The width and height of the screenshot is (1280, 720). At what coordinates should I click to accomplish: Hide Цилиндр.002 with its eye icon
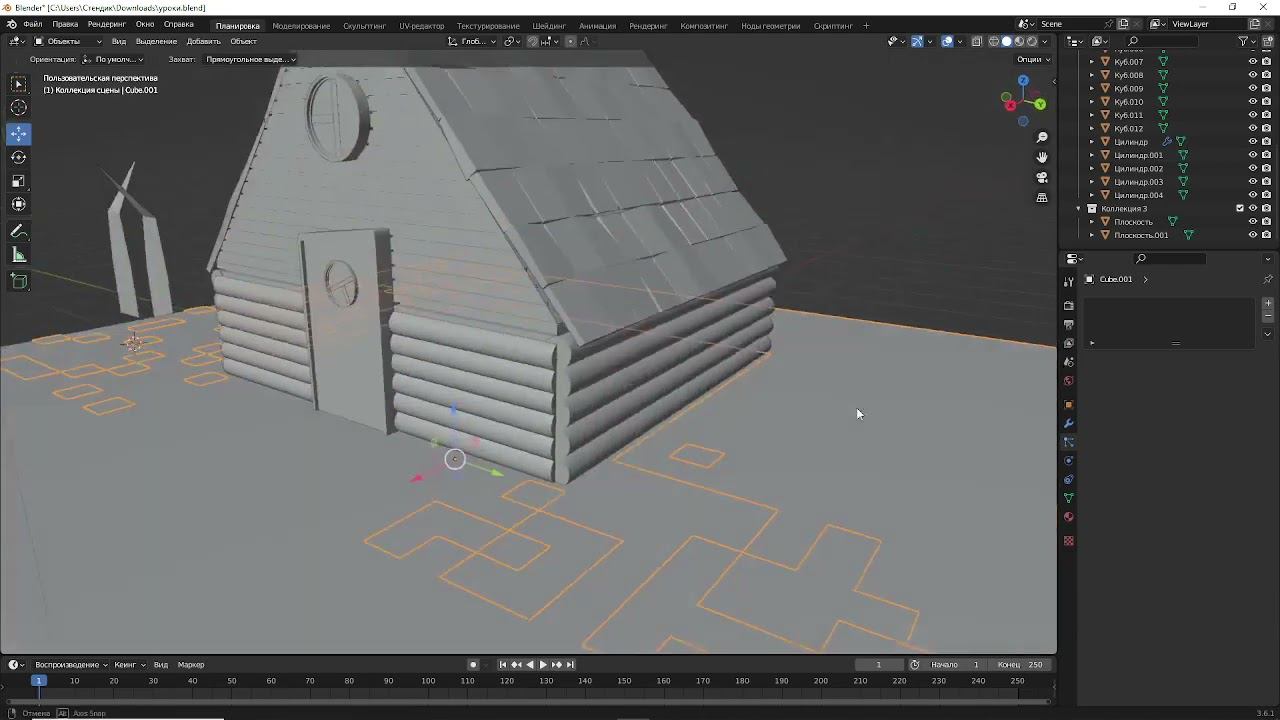(x=1253, y=169)
